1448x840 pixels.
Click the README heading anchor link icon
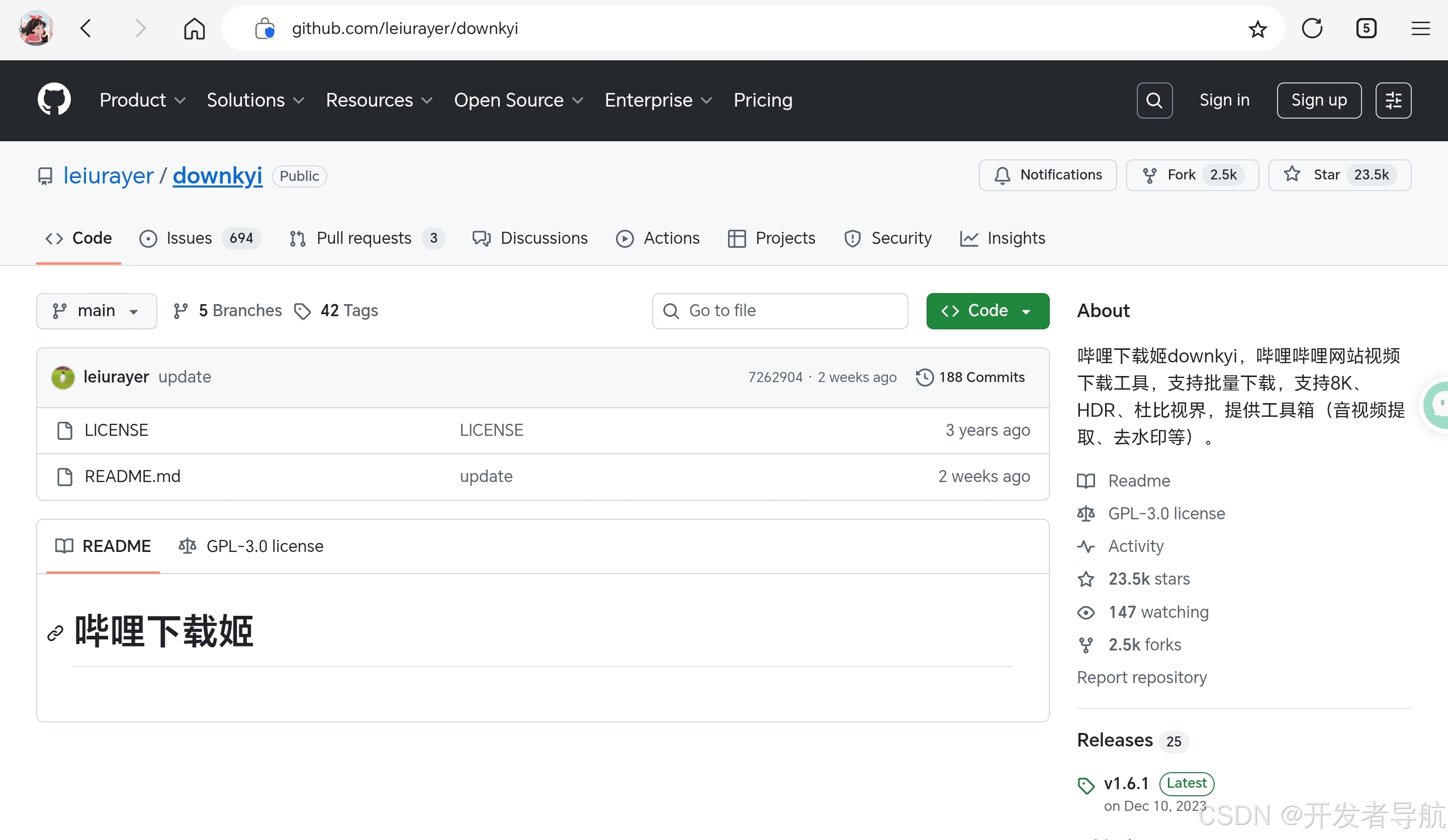point(55,633)
